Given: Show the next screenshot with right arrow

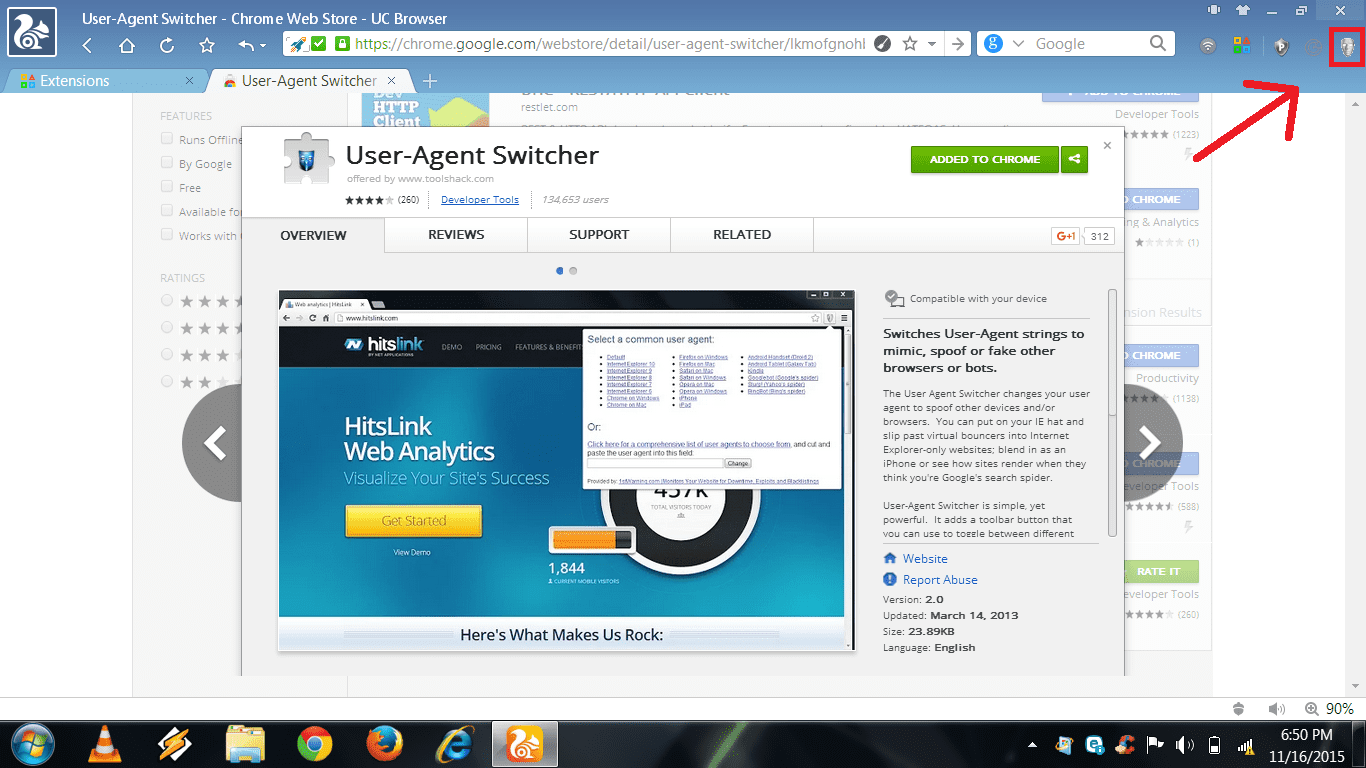Looking at the screenshot, I should pyautogui.click(x=1148, y=442).
